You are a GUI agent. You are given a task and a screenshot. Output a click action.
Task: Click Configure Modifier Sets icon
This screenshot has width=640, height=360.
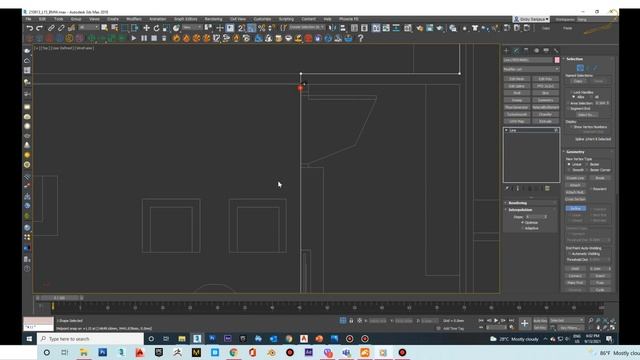click(547, 189)
